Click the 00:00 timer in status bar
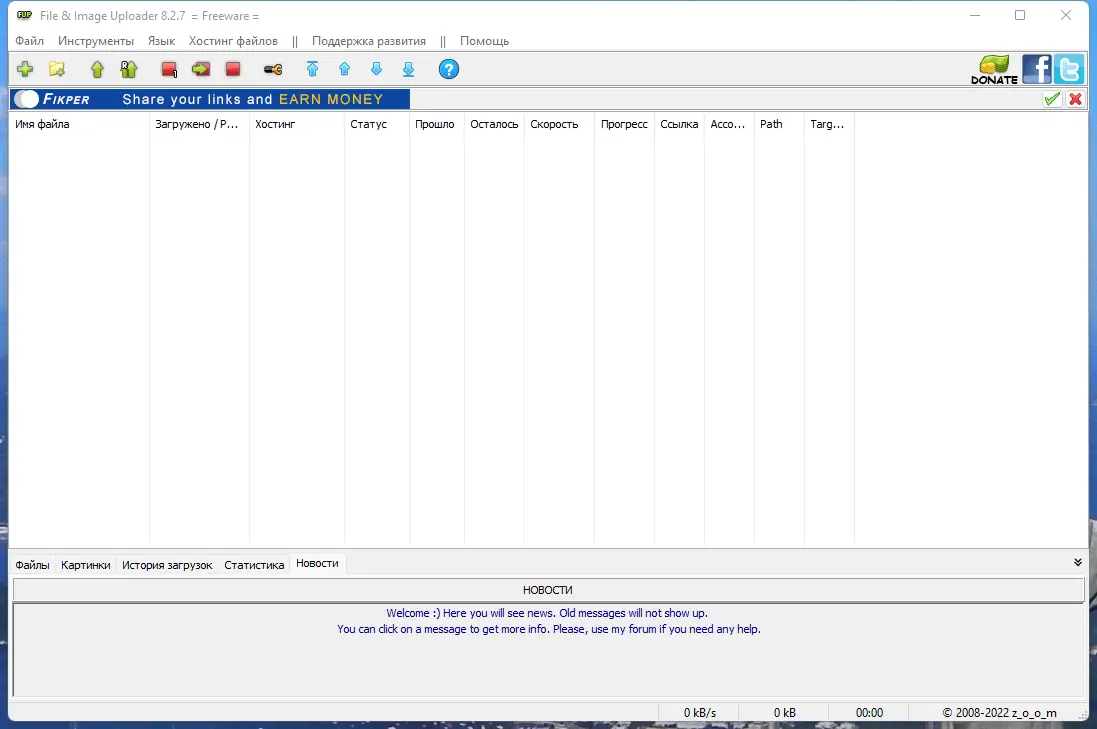 coord(869,712)
